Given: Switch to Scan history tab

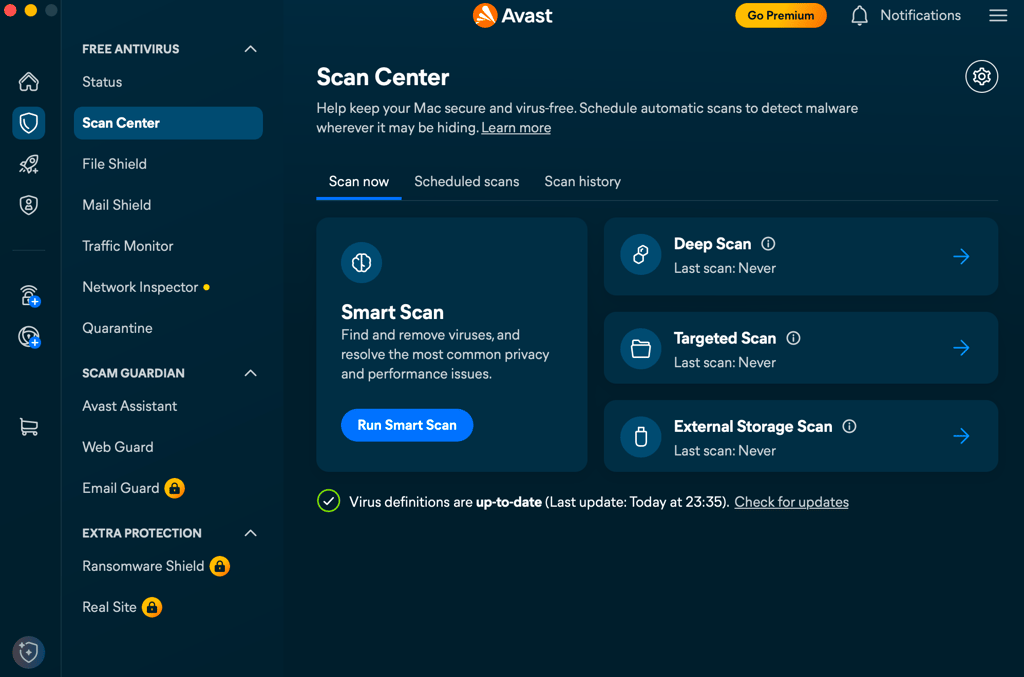Looking at the screenshot, I should pos(583,182).
